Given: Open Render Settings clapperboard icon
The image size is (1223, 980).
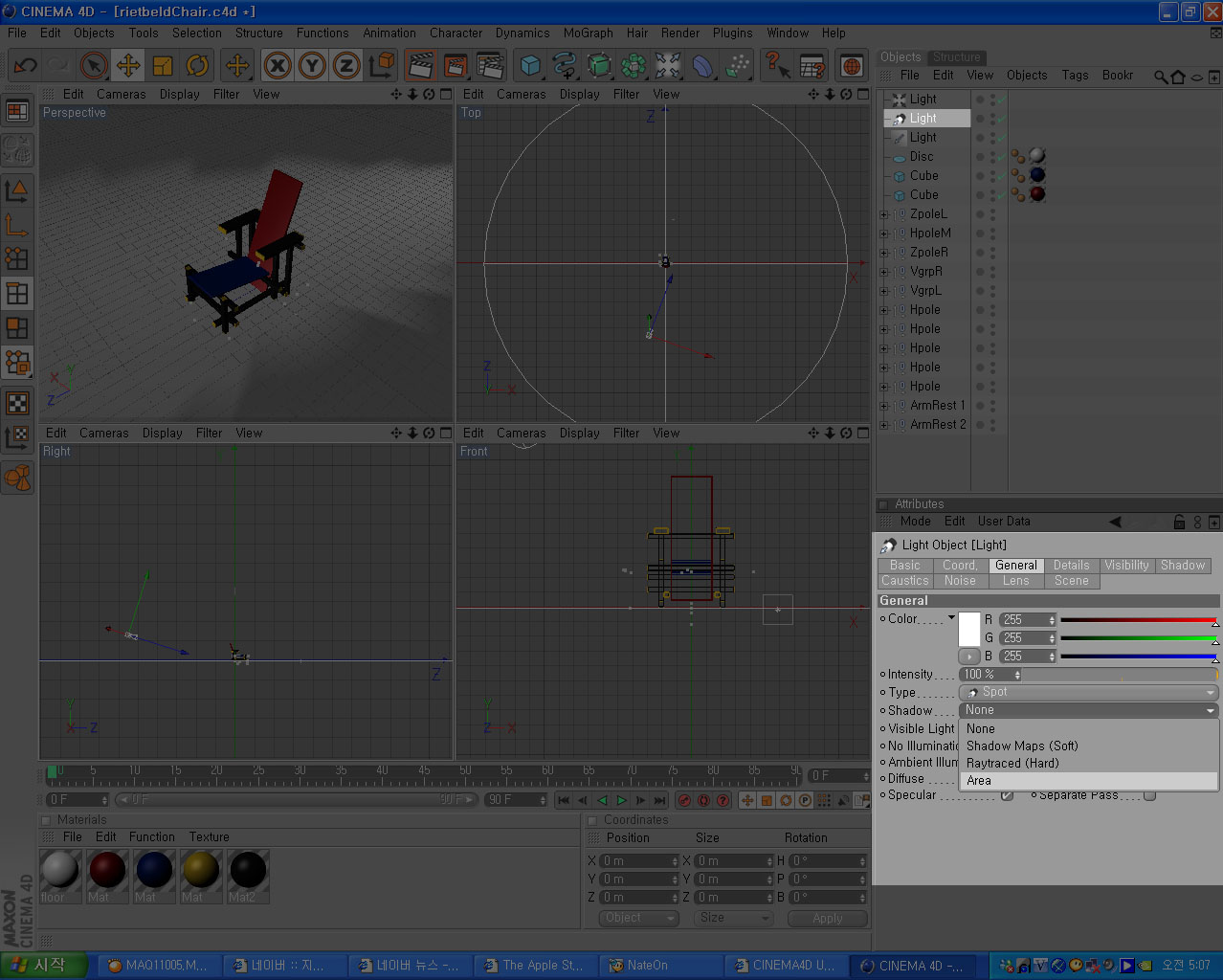Looking at the screenshot, I should (x=490, y=65).
